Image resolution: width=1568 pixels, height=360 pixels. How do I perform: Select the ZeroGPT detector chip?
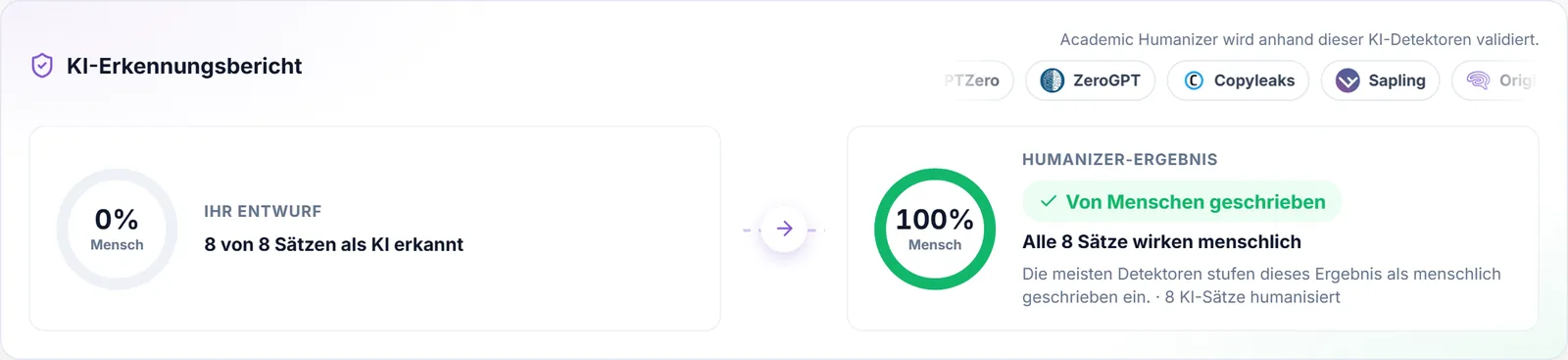point(1090,80)
